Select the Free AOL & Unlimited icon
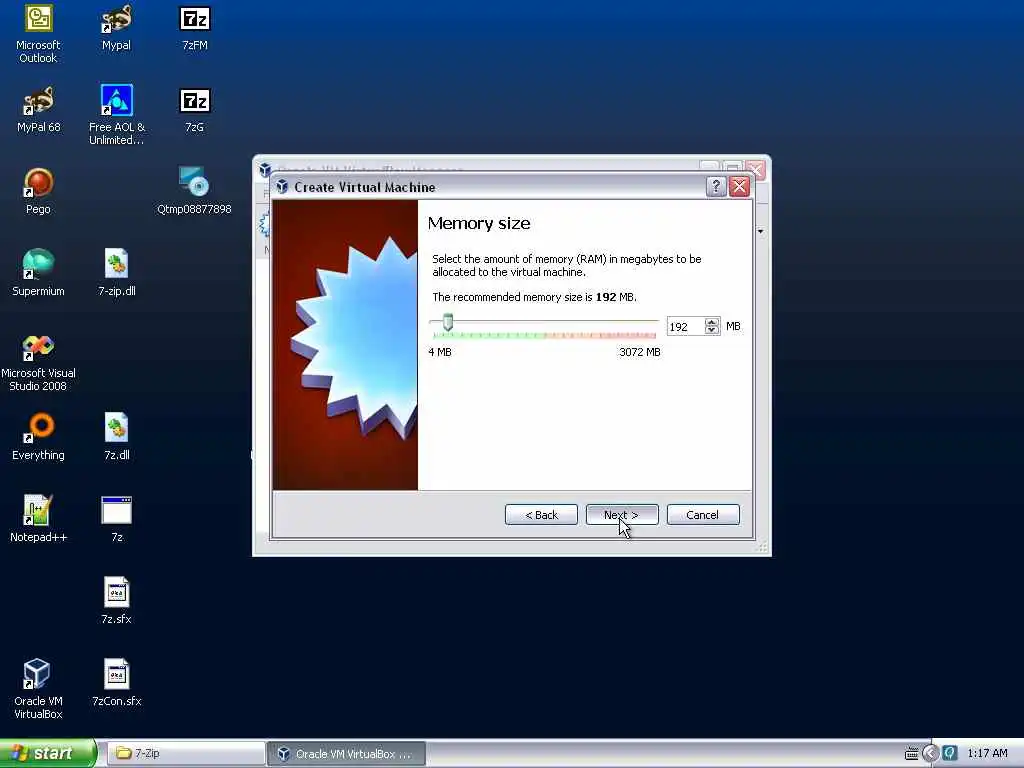The width and height of the screenshot is (1024, 768). pos(116,116)
